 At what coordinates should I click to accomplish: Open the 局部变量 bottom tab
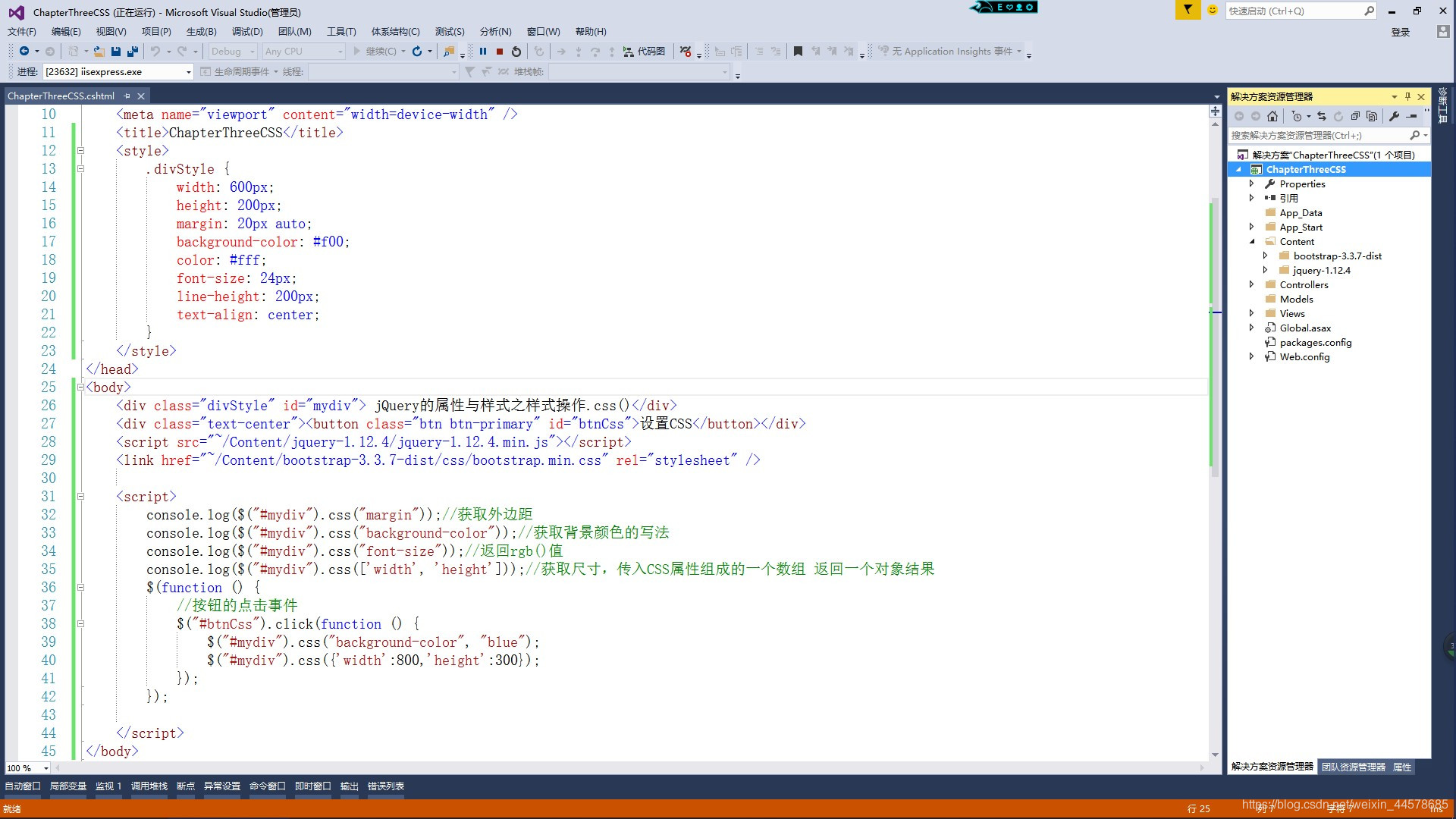click(68, 786)
